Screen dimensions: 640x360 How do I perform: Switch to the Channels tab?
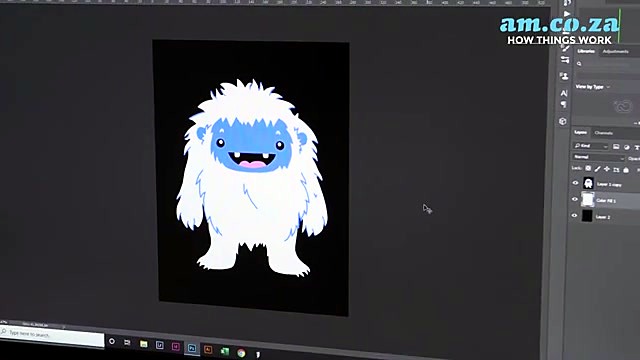[604, 133]
